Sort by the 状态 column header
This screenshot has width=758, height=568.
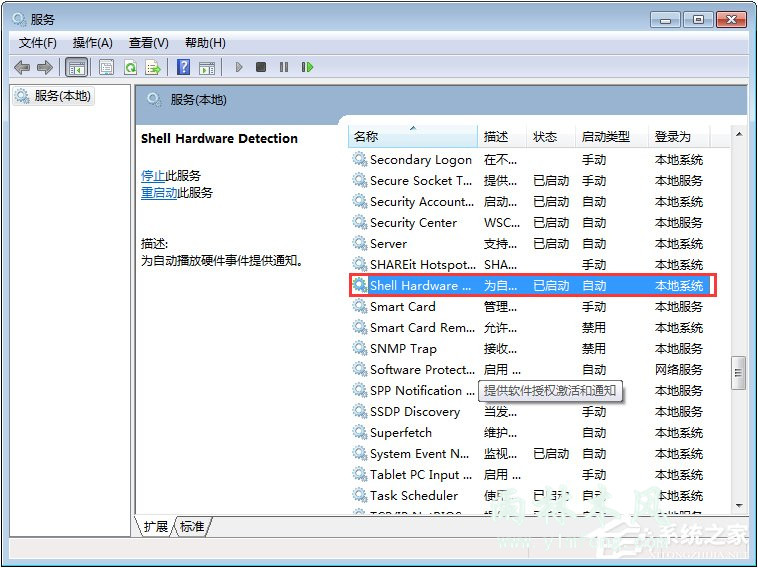[x=551, y=137]
